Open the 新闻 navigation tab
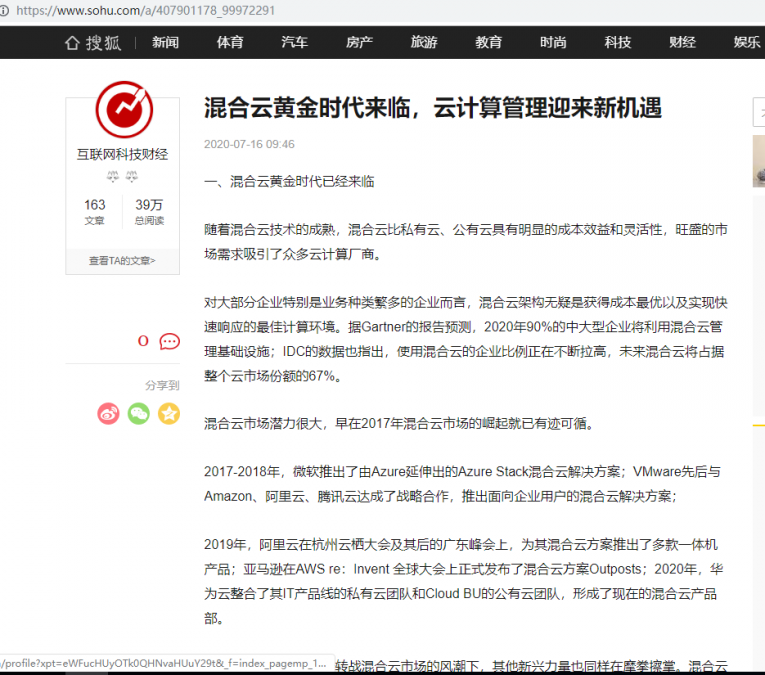Viewport: 765px width, 675px height. point(165,42)
